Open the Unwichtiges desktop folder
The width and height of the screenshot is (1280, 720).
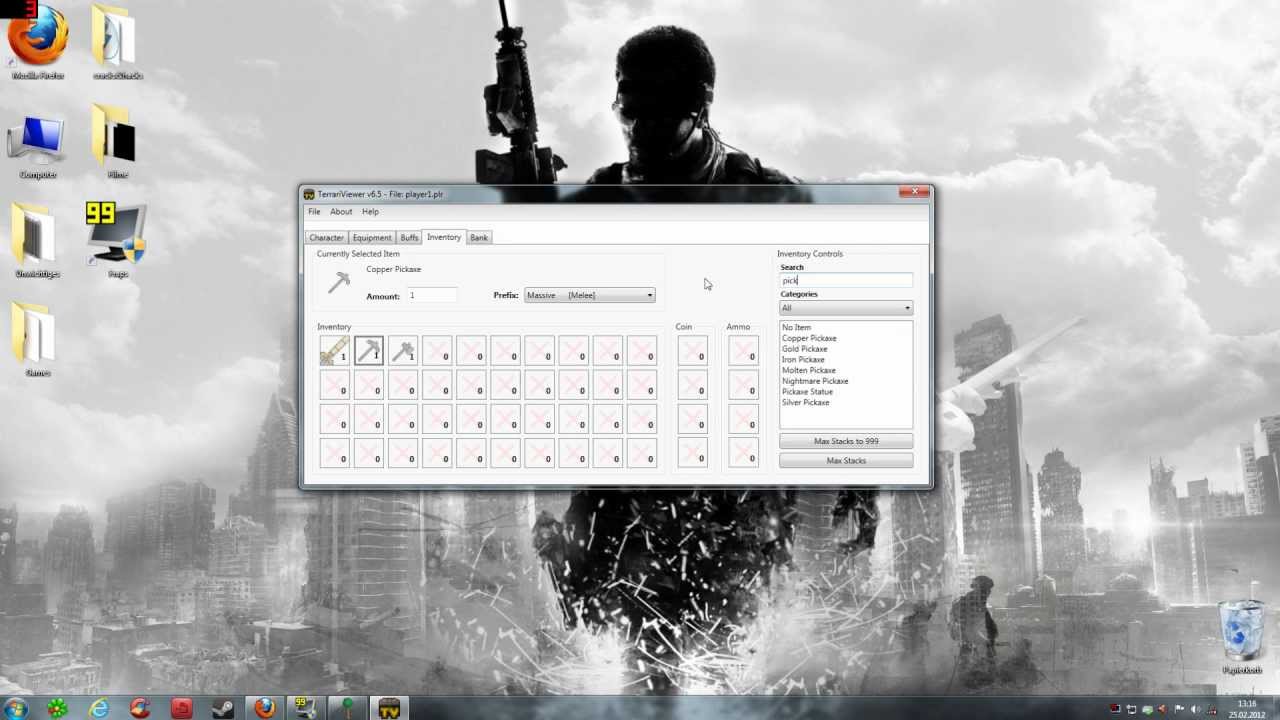pos(37,240)
